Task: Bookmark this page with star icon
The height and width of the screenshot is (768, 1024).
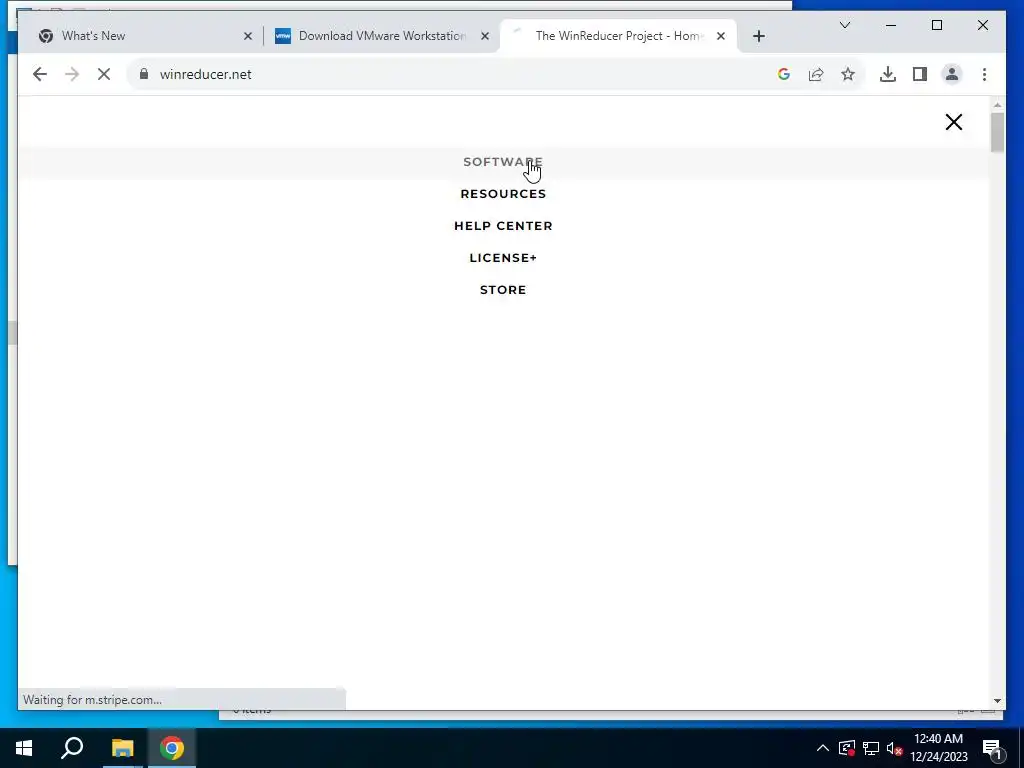Action: click(x=848, y=74)
